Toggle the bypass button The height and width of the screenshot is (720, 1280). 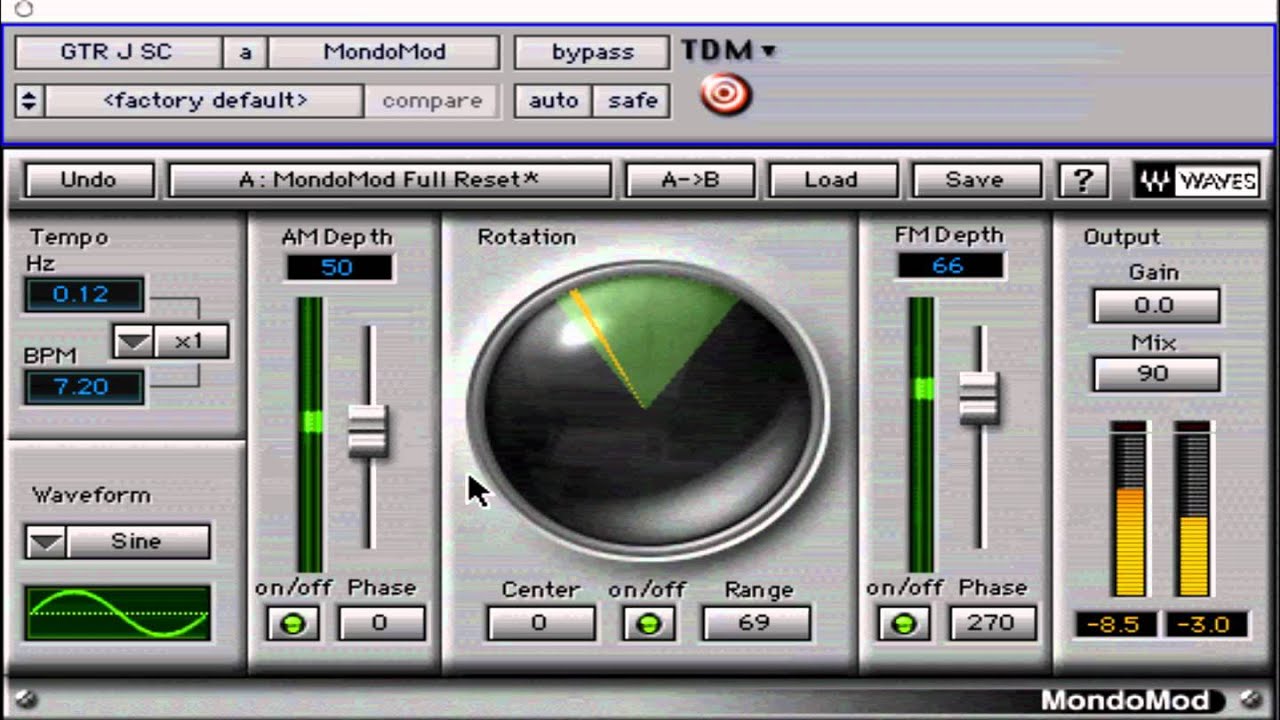pyautogui.click(x=592, y=52)
